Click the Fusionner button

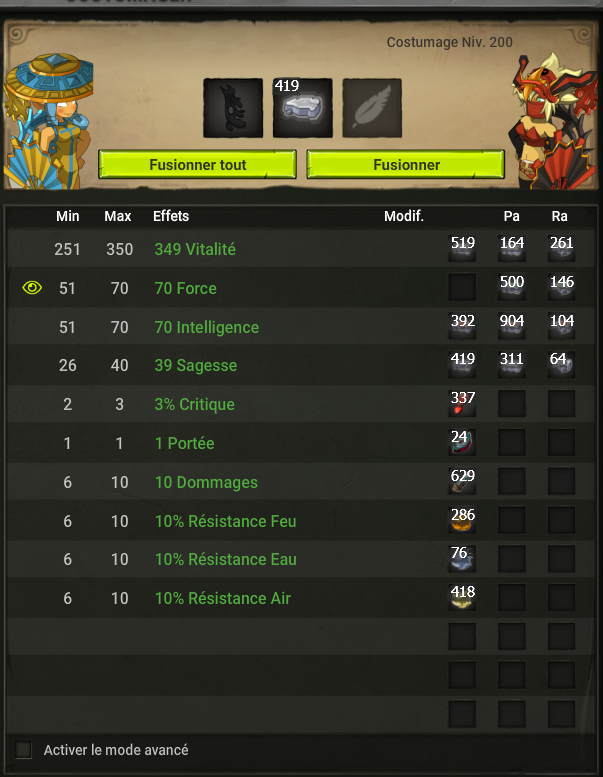(406, 165)
